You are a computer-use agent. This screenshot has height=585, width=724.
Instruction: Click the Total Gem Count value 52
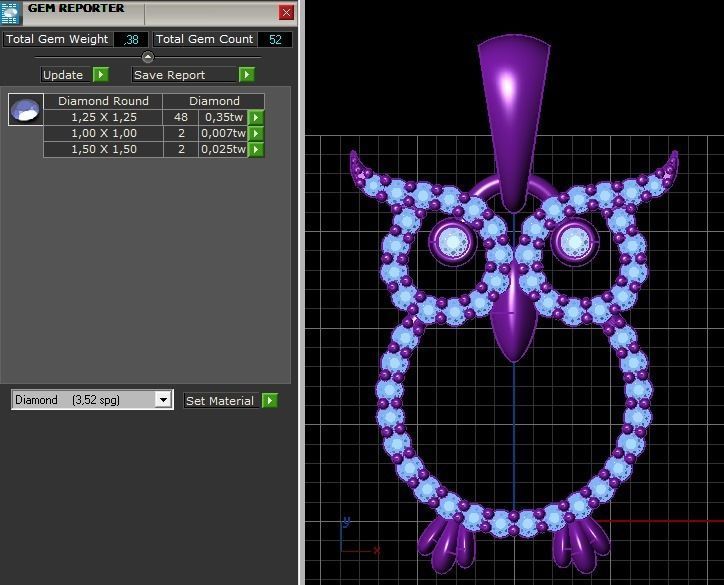click(x=275, y=40)
